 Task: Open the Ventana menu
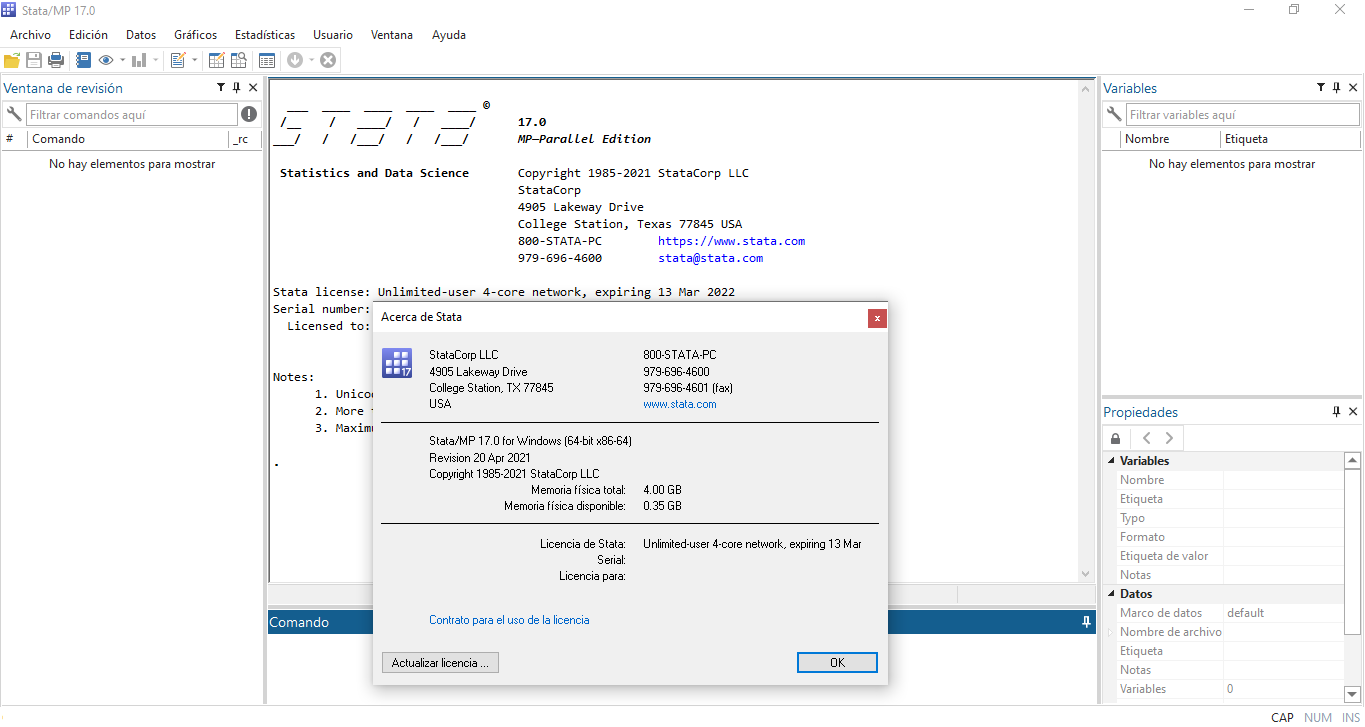click(x=392, y=35)
